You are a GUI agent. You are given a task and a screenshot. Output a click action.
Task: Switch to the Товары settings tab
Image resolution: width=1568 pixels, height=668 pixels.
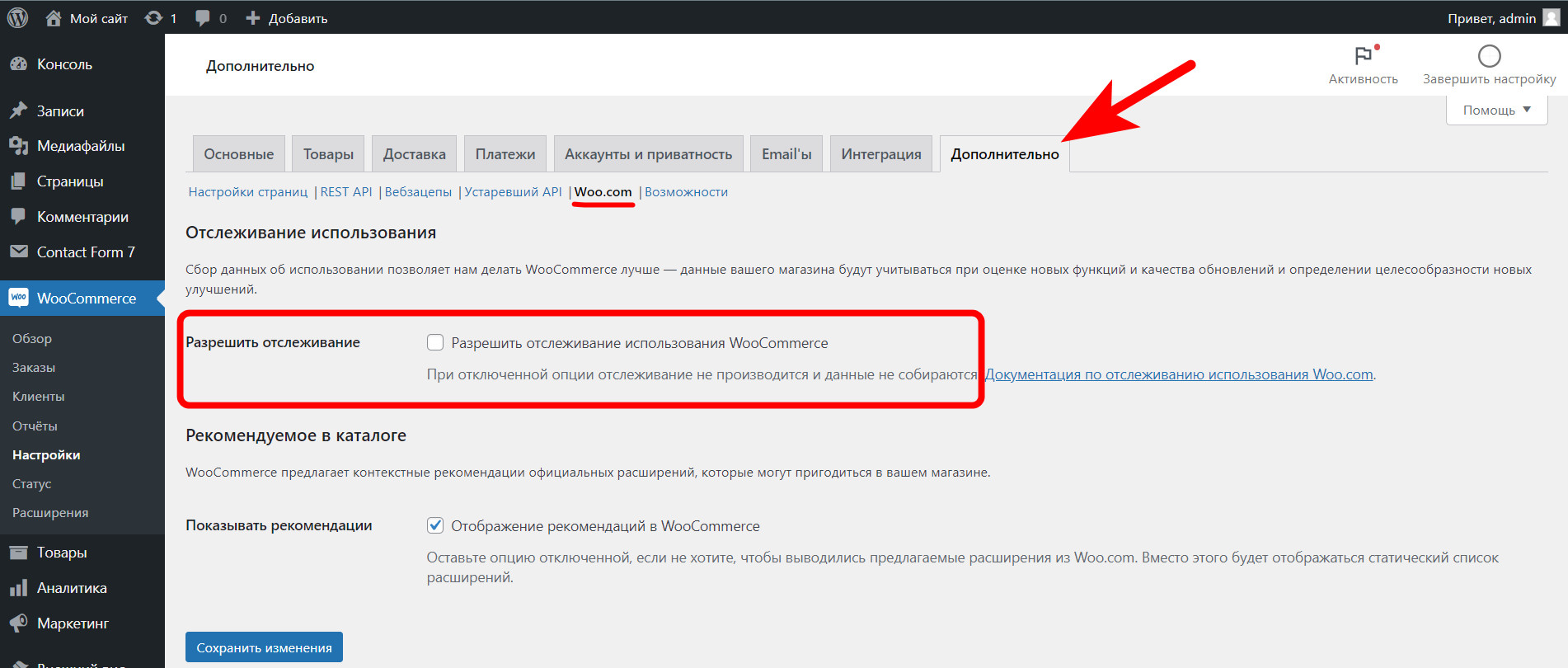[x=328, y=154]
